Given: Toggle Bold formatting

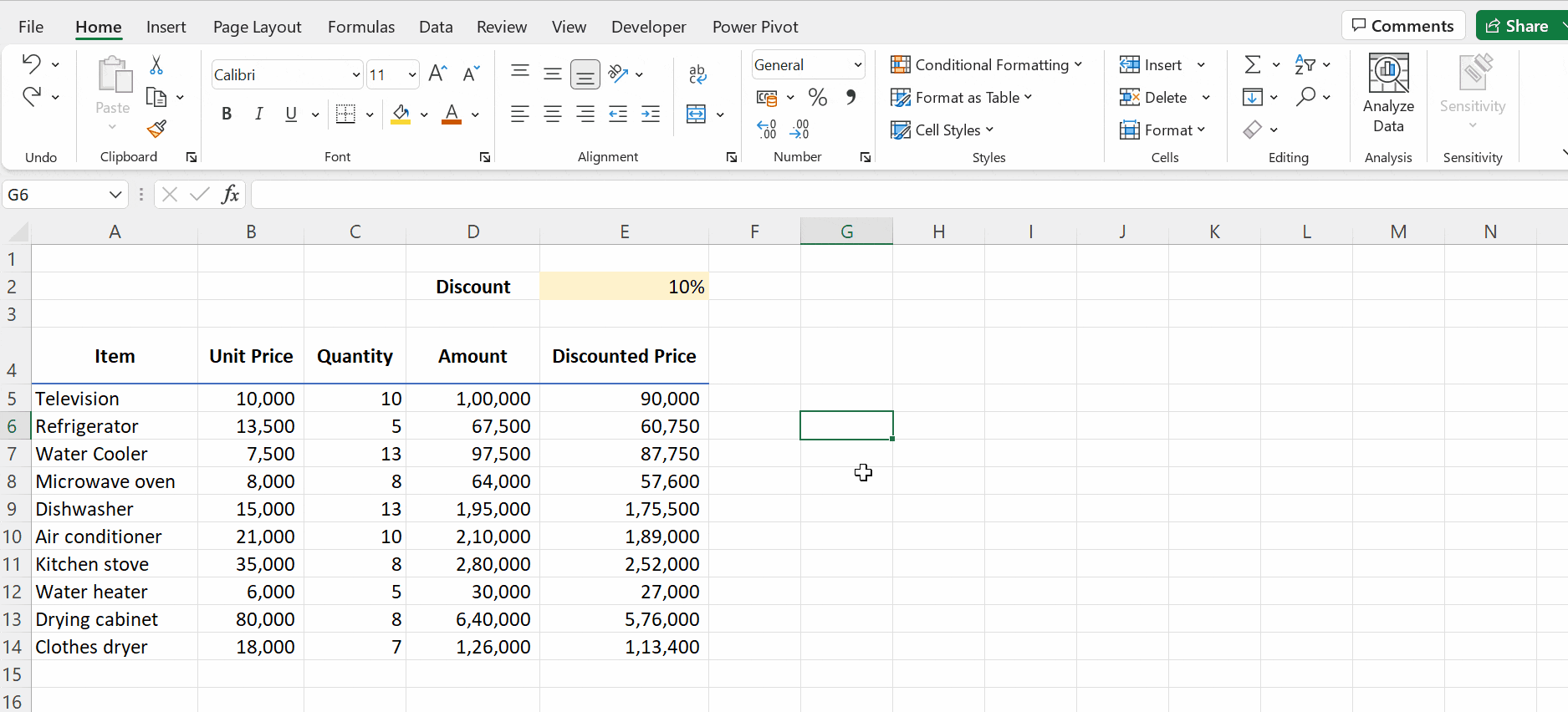Looking at the screenshot, I should click(227, 114).
